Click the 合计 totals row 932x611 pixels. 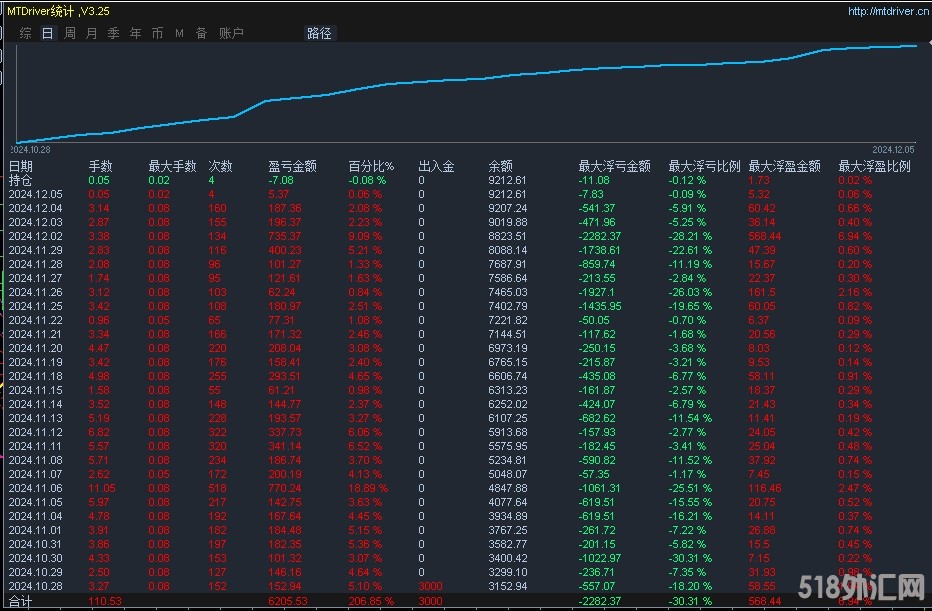point(466,601)
